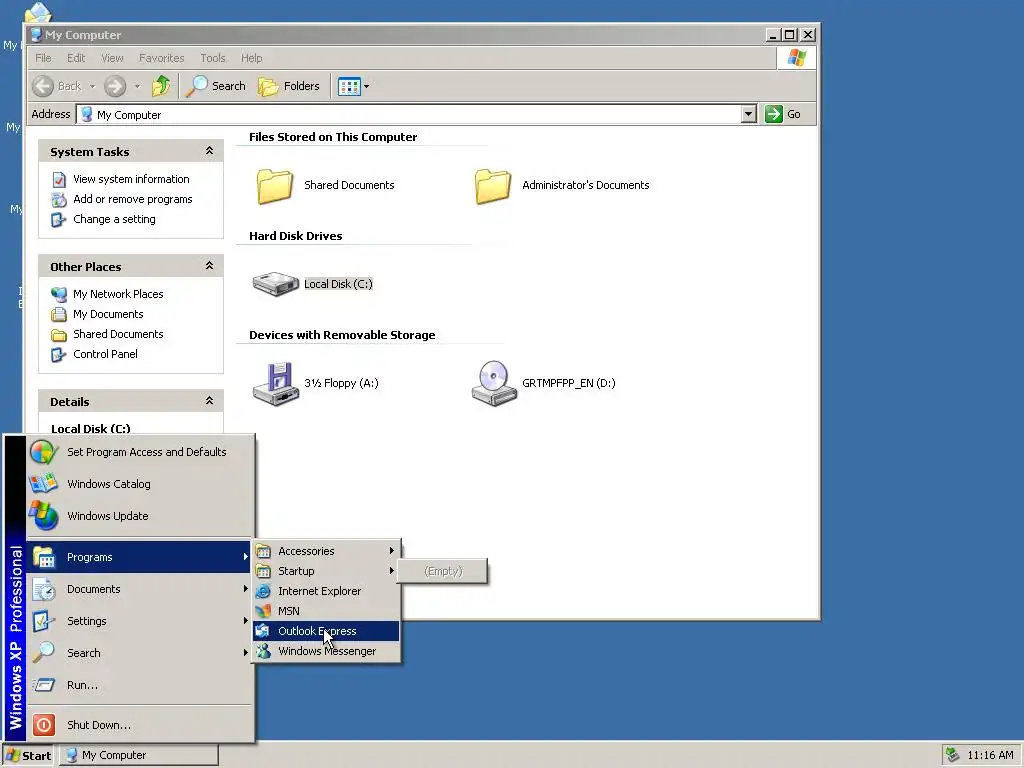Open the Tools menu

213,58
